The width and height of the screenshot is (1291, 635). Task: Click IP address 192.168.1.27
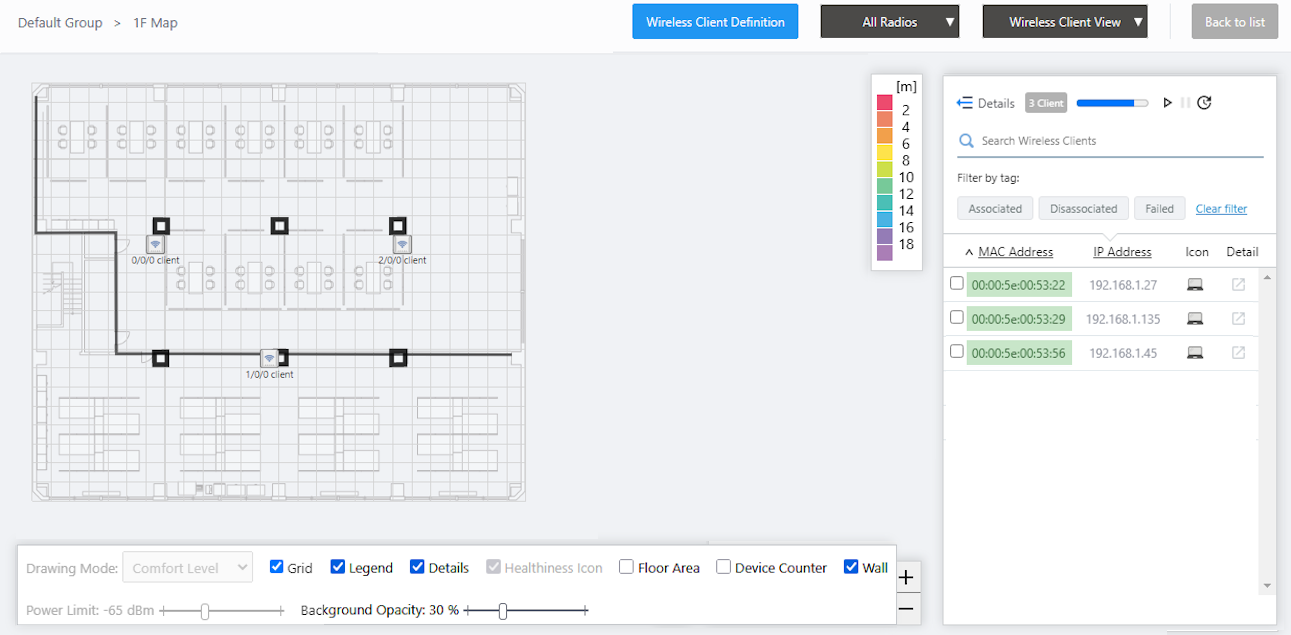(x=1123, y=285)
